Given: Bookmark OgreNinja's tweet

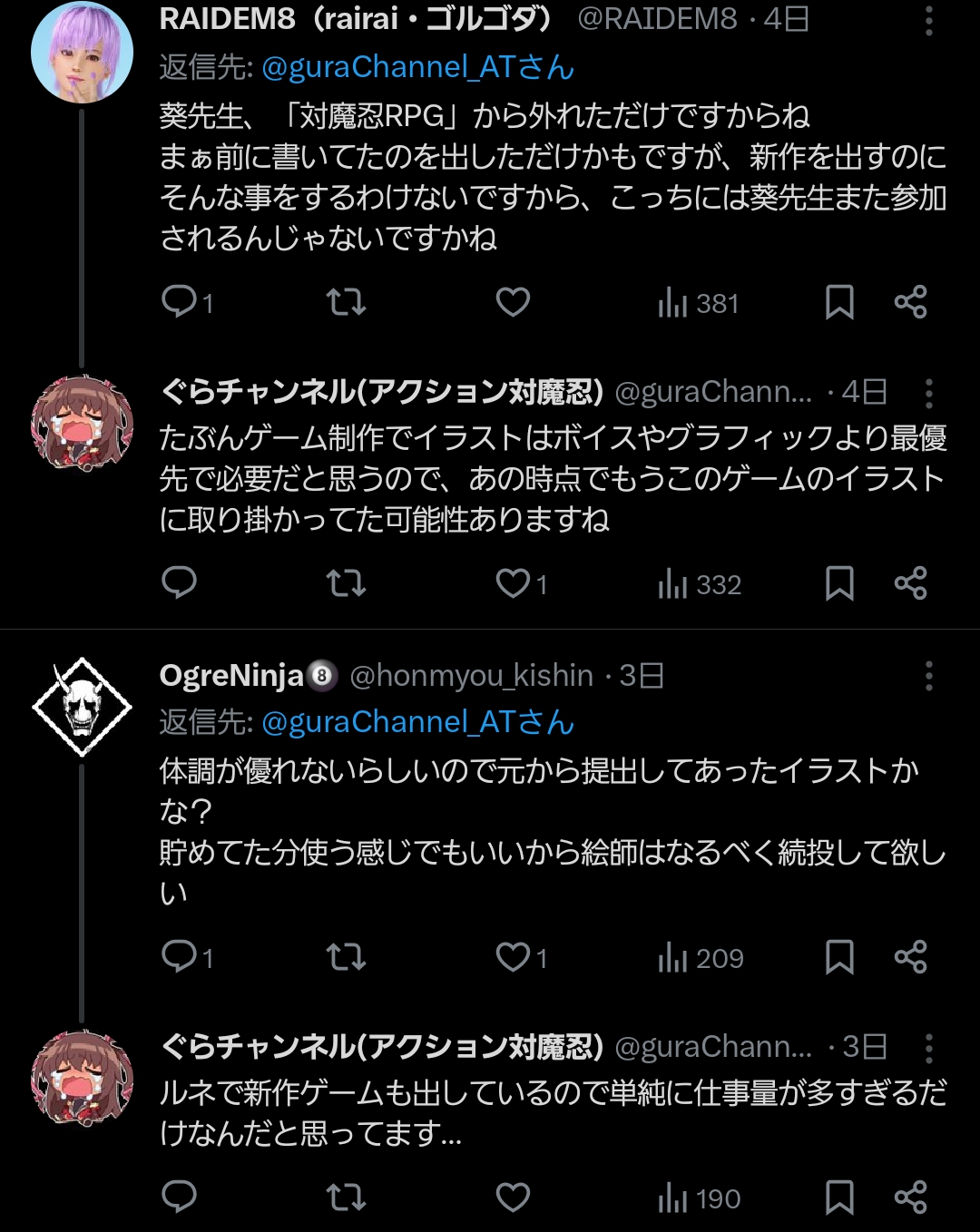Looking at the screenshot, I should coord(839,957).
